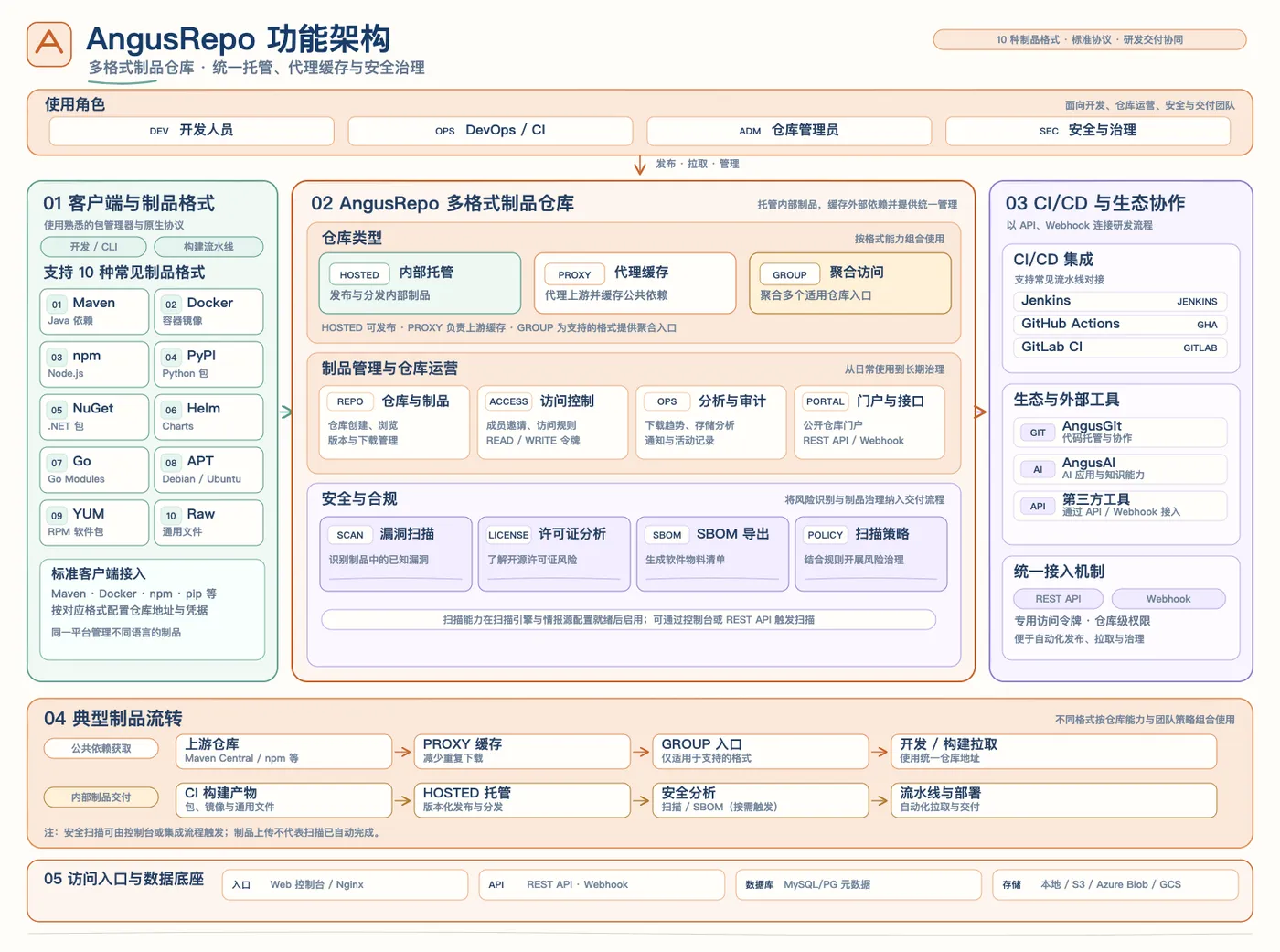This screenshot has height=952, width=1280.
Task: Click the 构建流水线 pill
Action: click(x=208, y=247)
